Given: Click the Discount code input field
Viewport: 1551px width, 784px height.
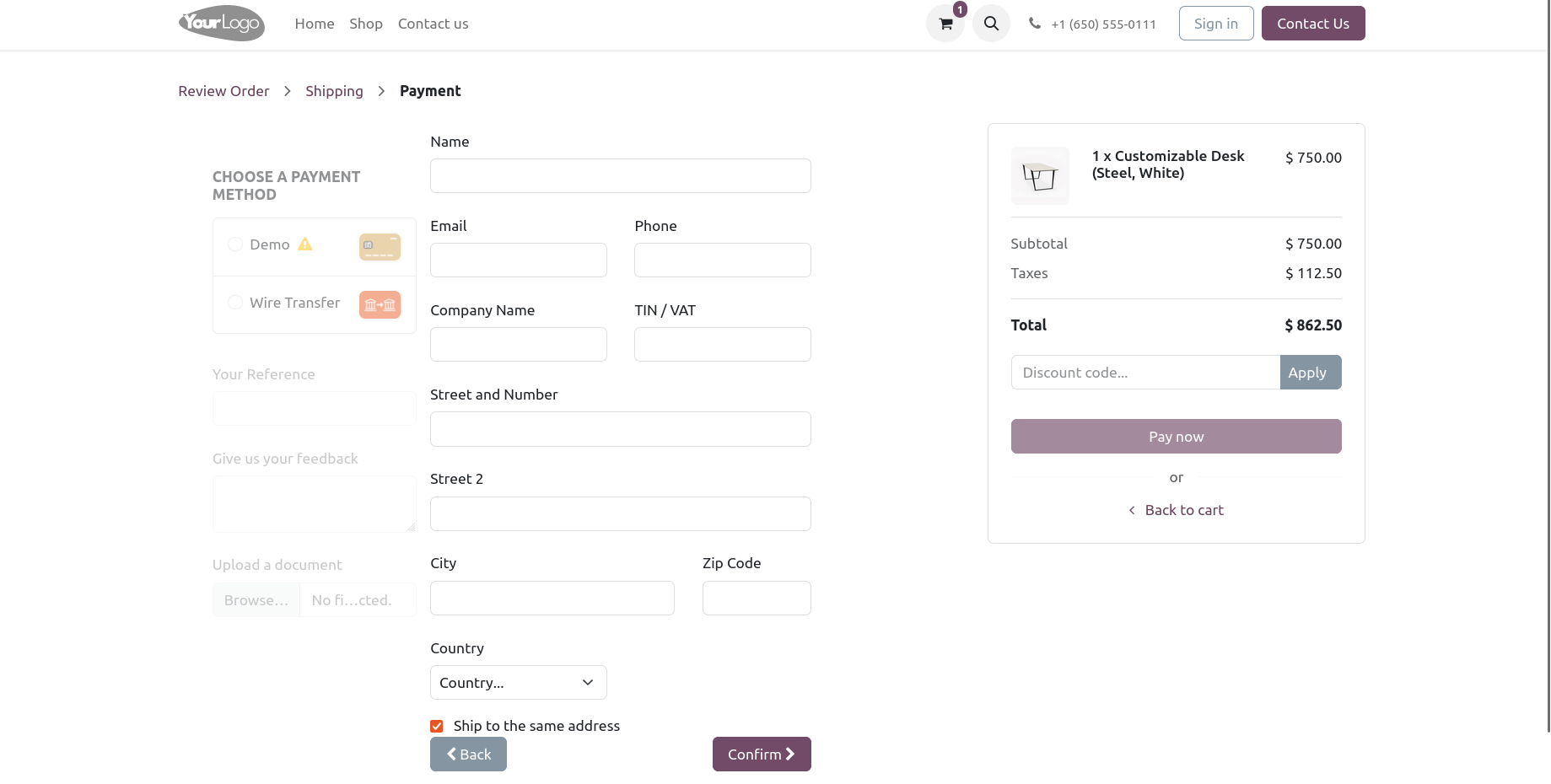Looking at the screenshot, I should pyautogui.click(x=1144, y=373).
